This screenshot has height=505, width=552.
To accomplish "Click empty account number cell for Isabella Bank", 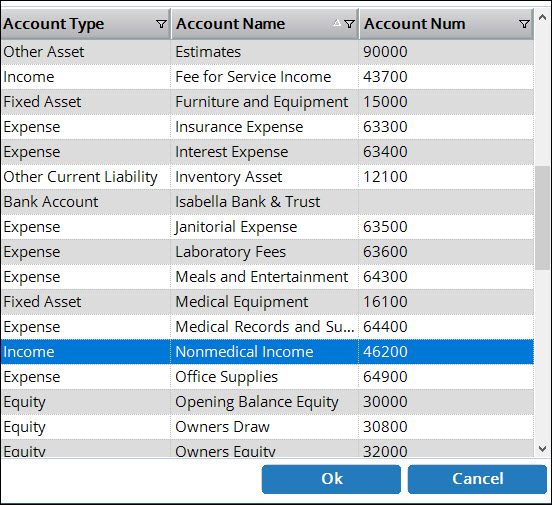I will click(x=446, y=202).
